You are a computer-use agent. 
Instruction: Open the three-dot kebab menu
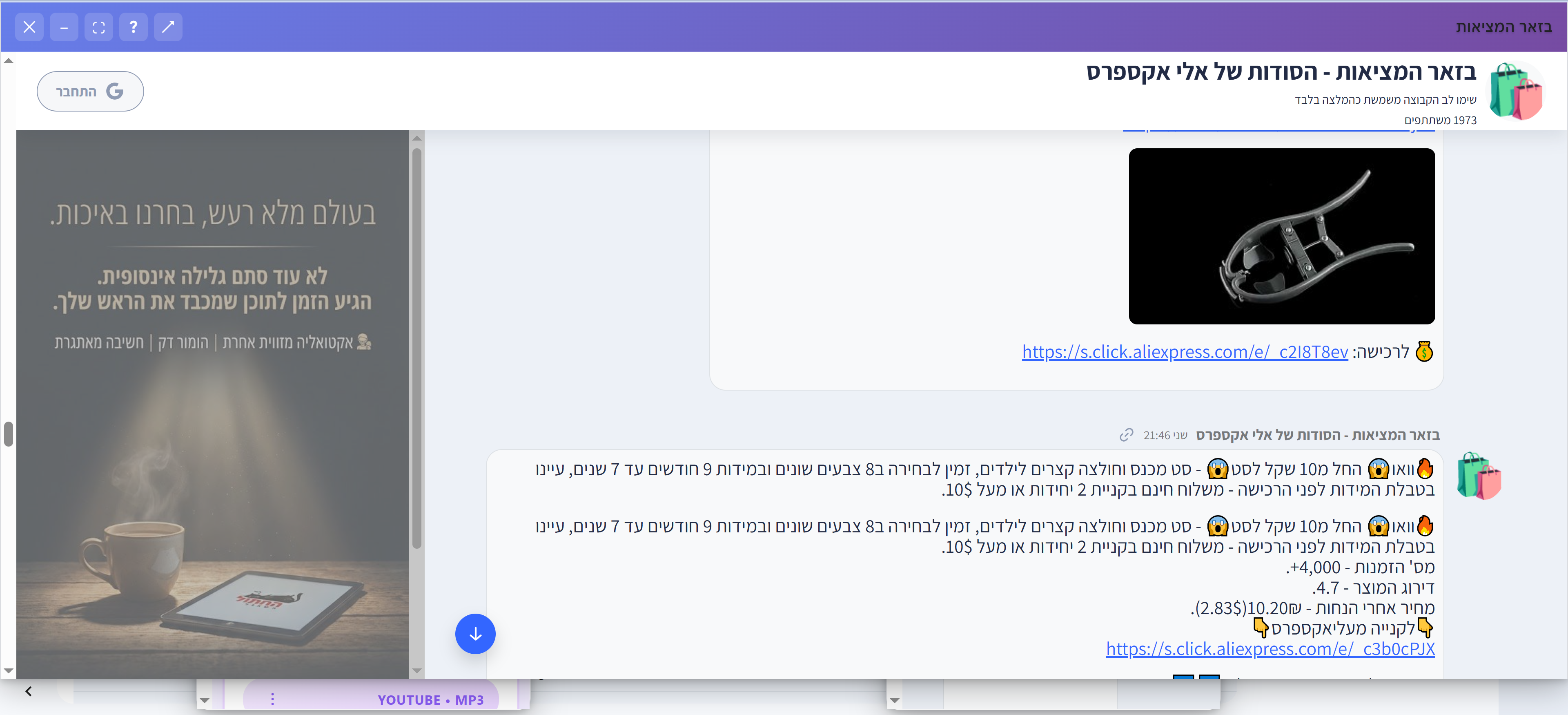pos(272,700)
